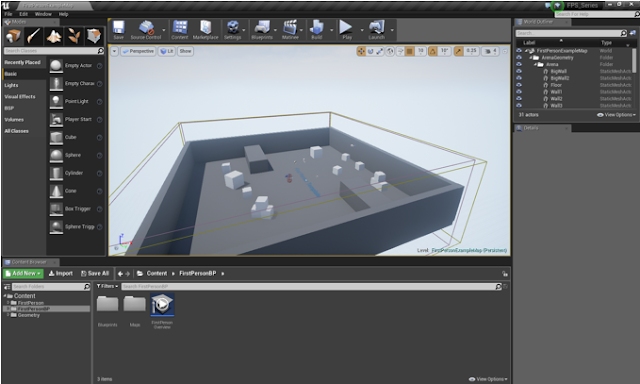
Task: Toggle scale snapping in viewport
Action: click(x=458, y=51)
